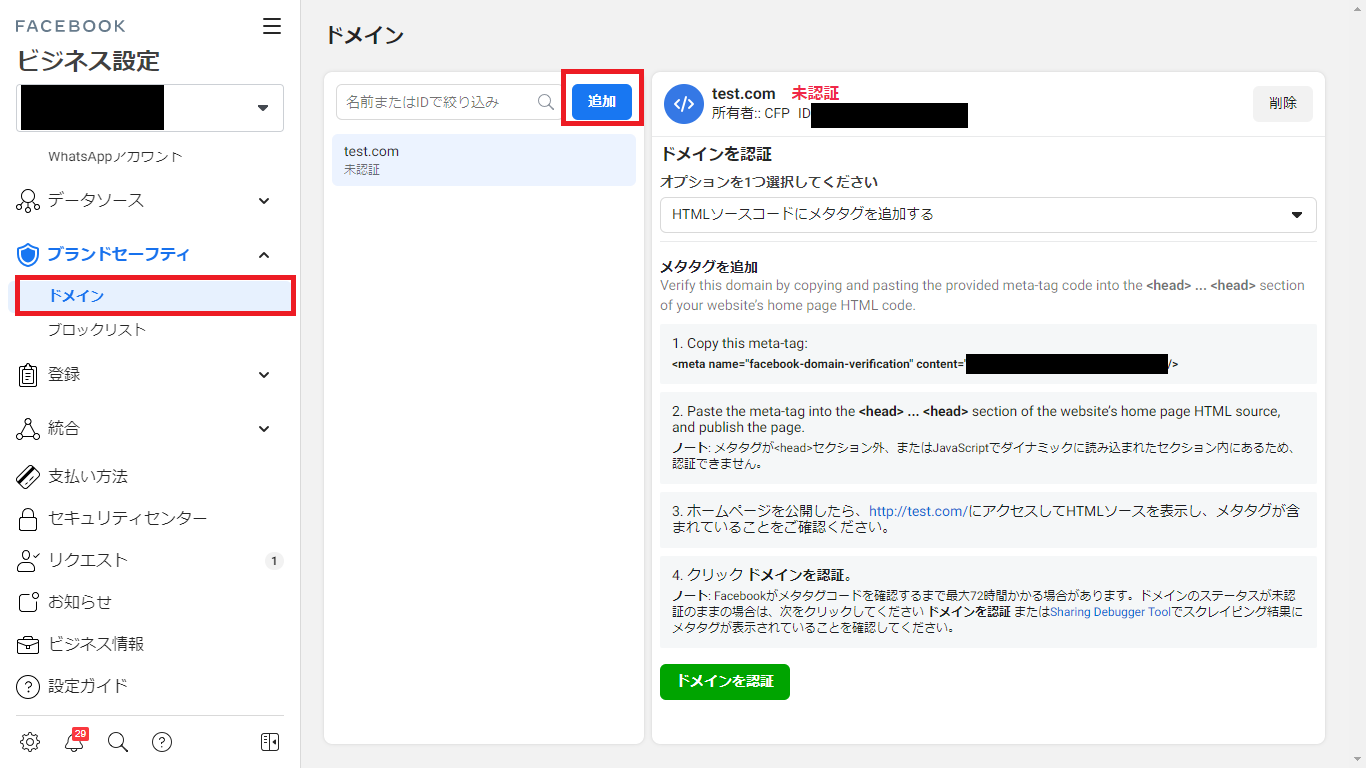Image resolution: width=1366 pixels, height=768 pixels.
Task: Click the 支払い方法 card icon
Action: click(28, 477)
